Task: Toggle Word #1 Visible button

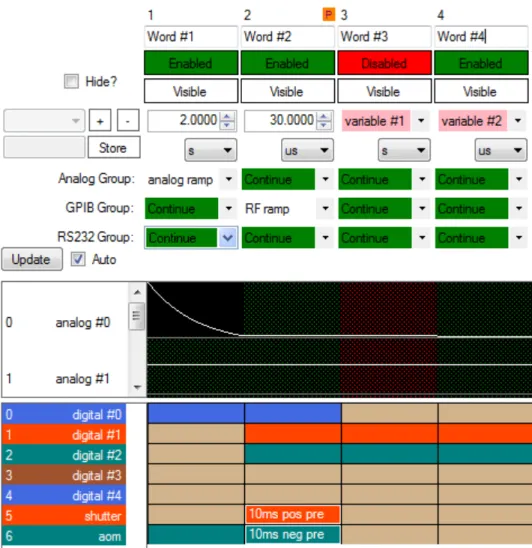Action: coord(191,91)
